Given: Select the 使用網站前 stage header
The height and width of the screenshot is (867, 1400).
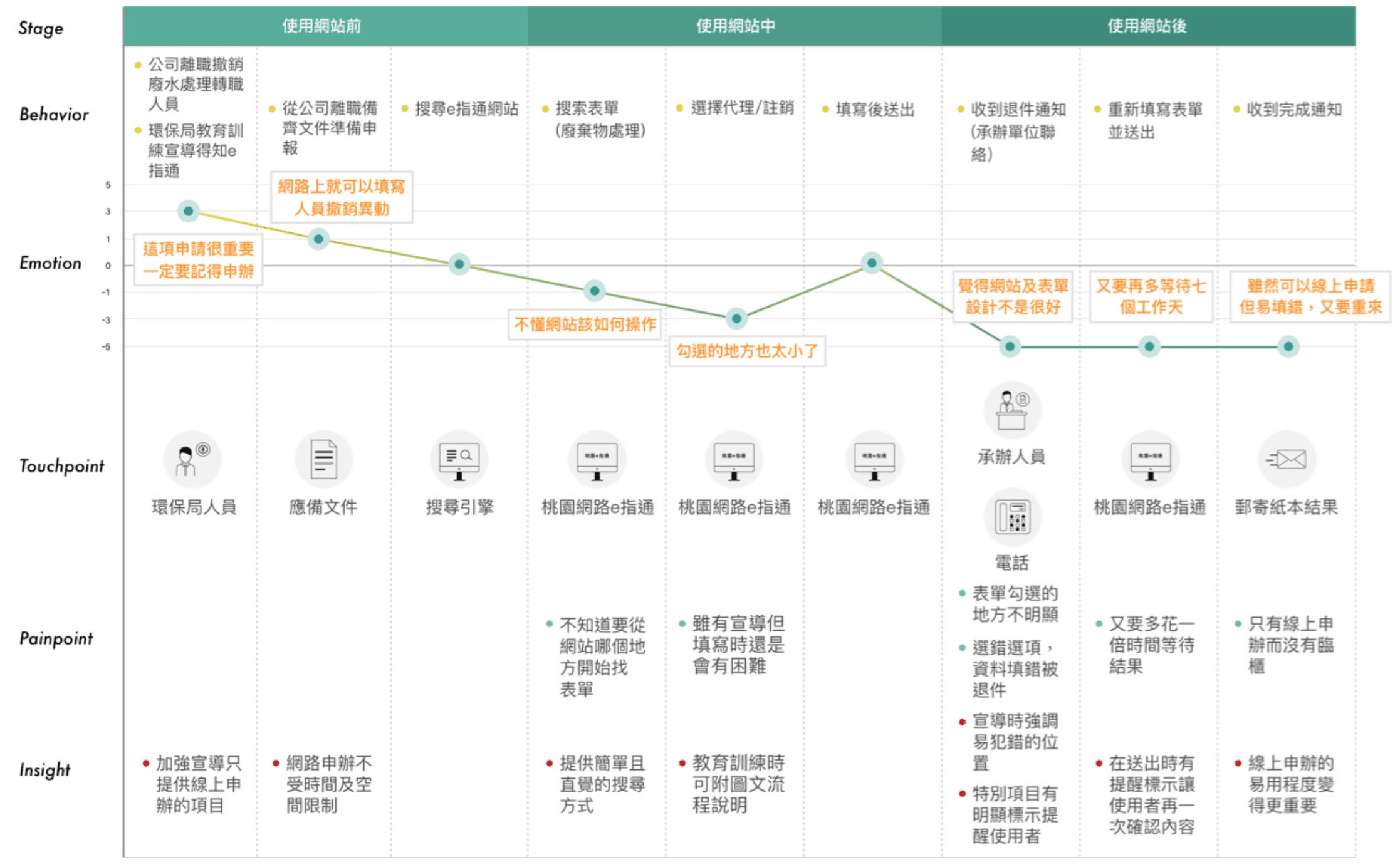Looking at the screenshot, I should click(322, 26).
